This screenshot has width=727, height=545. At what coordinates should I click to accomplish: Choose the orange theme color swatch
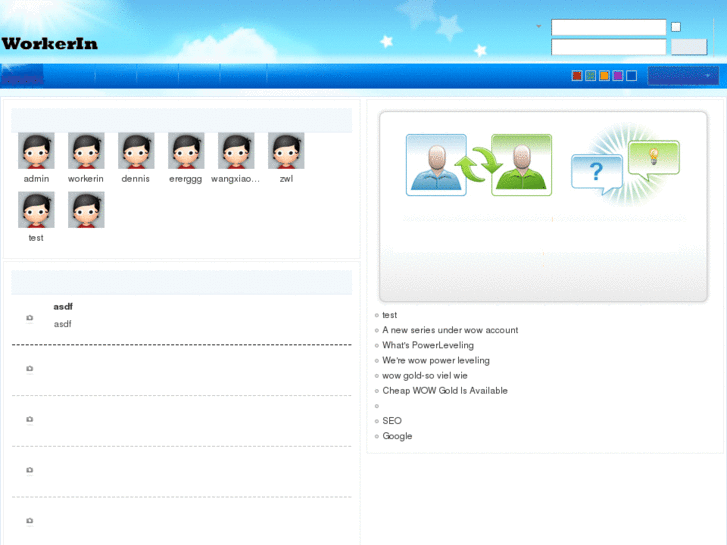click(x=604, y=76)
